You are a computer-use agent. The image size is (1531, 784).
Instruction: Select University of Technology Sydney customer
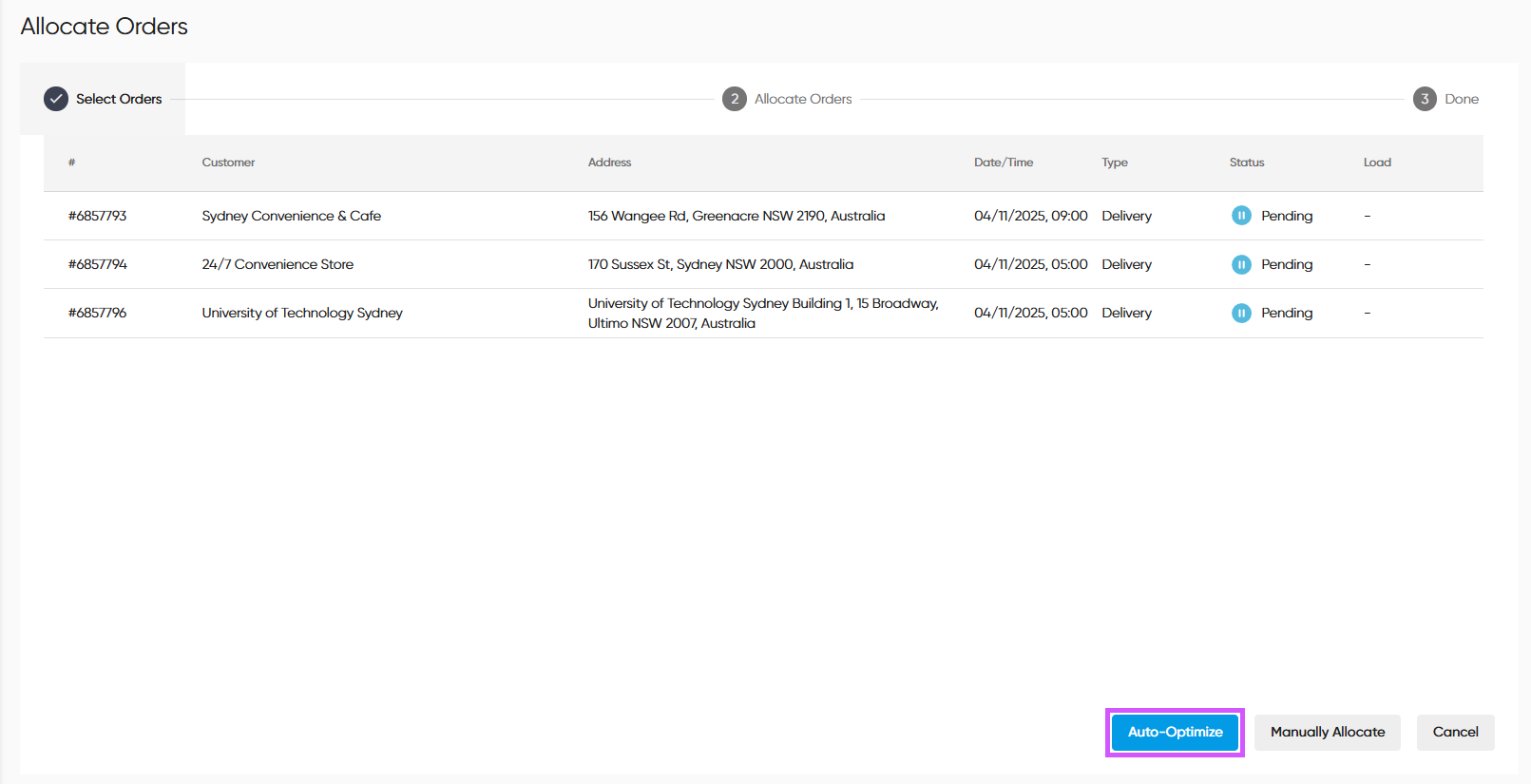[x=302, y=313]
